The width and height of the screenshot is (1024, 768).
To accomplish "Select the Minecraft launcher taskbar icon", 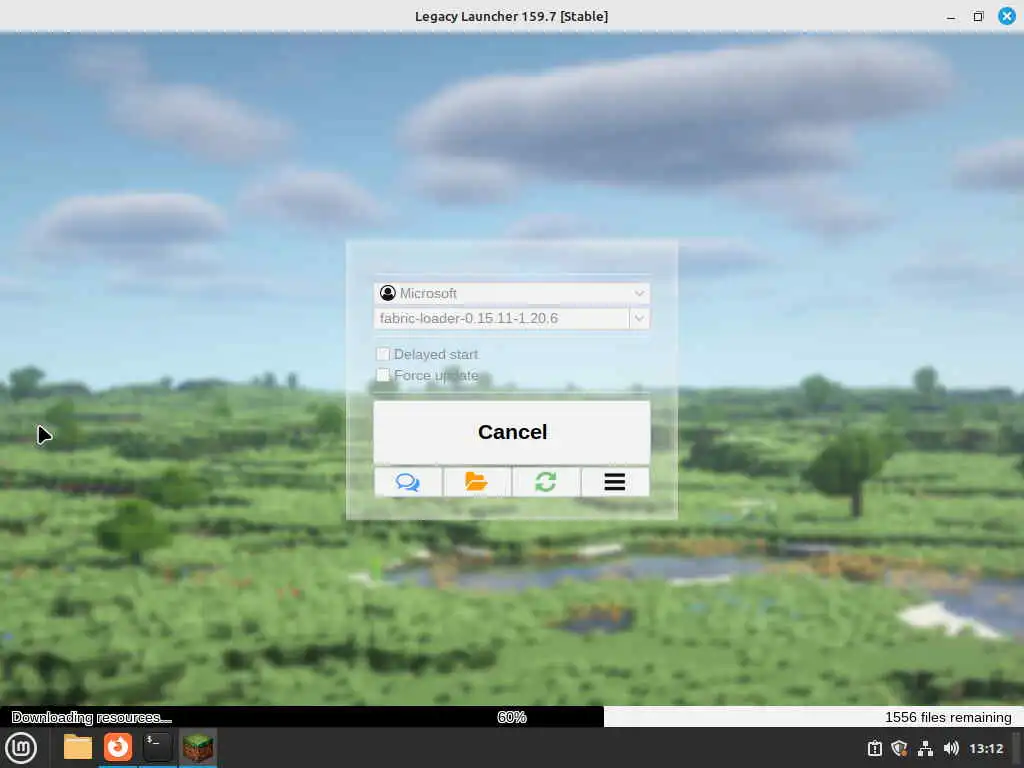I will pyautogui.click(x=198, y=747).
